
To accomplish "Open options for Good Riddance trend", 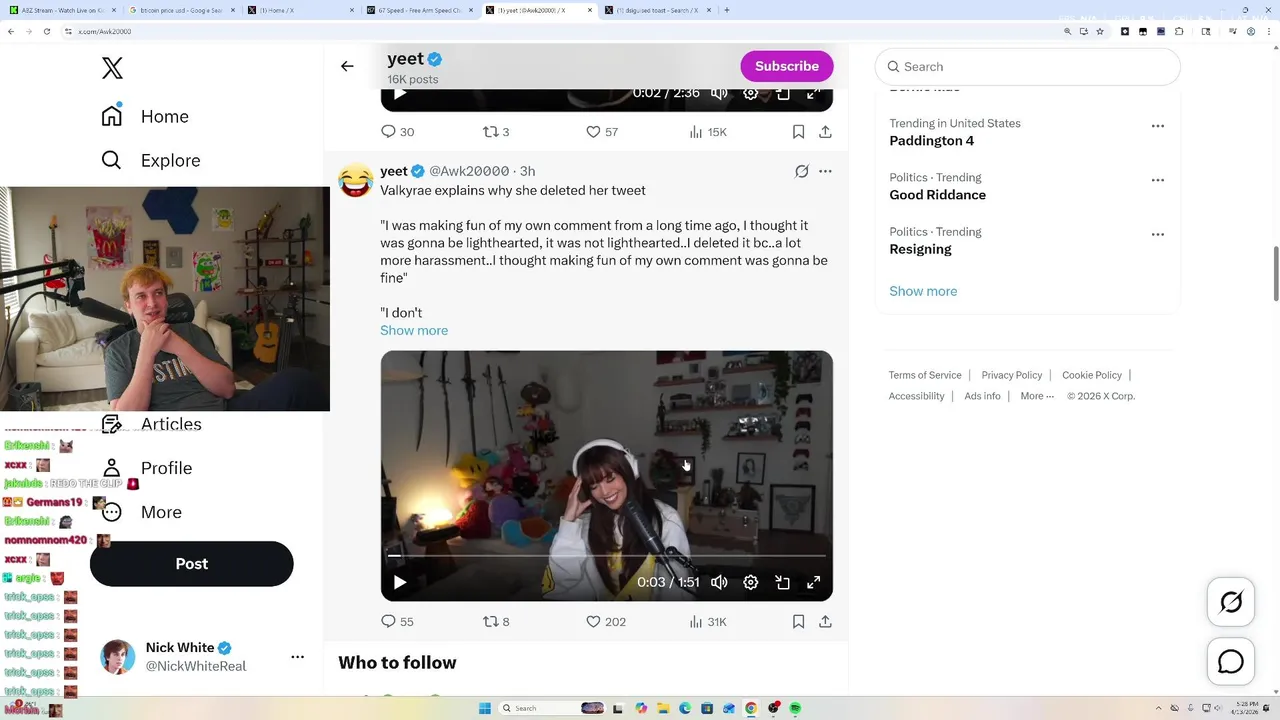I will (x=1157, y=180).
